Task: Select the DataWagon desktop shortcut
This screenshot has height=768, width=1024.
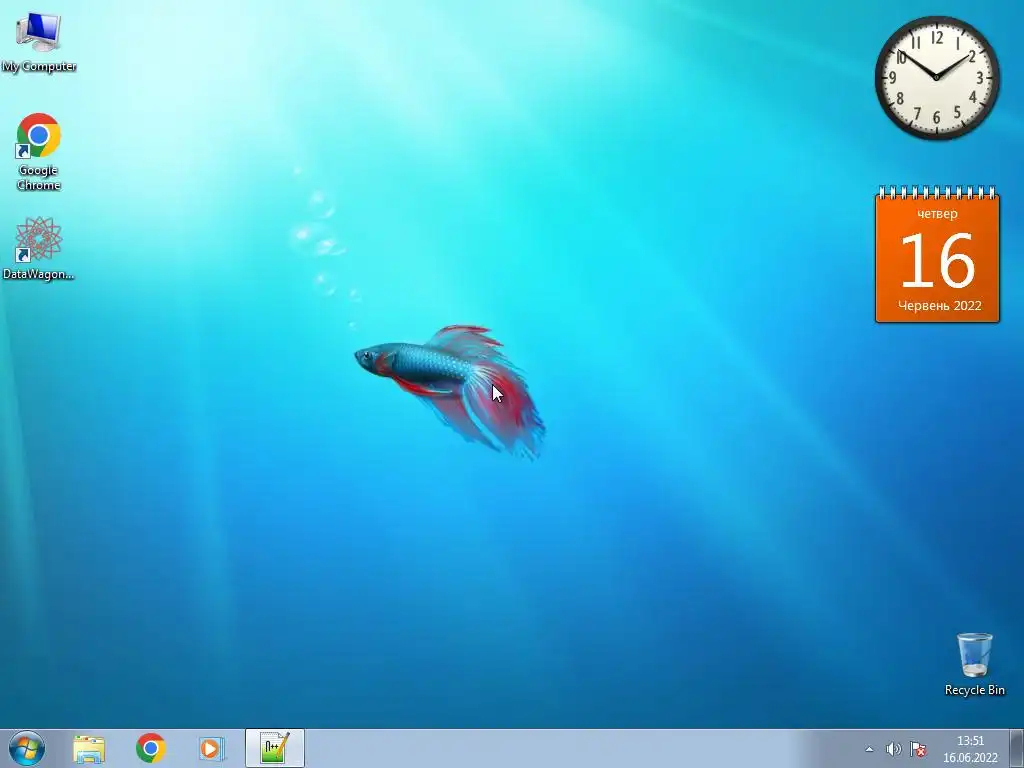Action: point(39,248)
